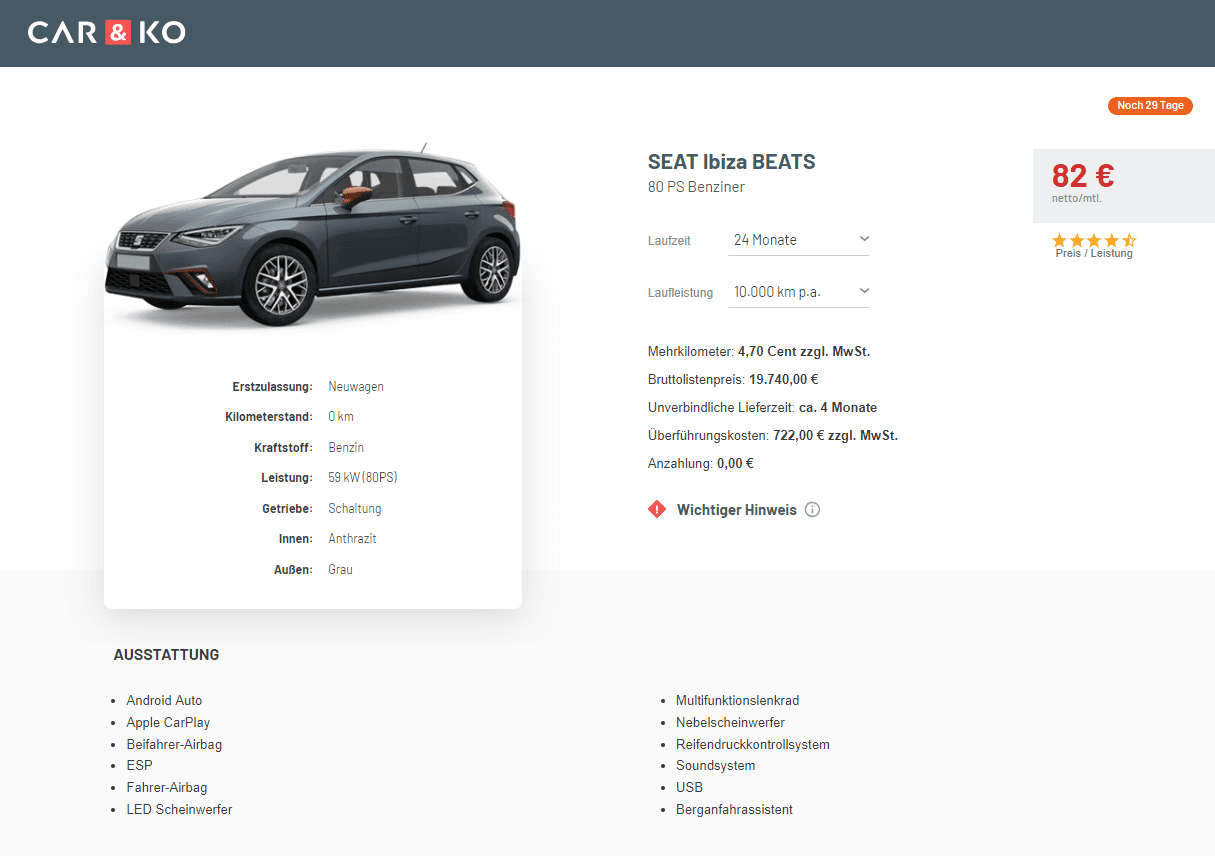The height and width of the screenshot is (856, 1215).
Task: Click the Außen value Grau
Action: click(340, 570)
